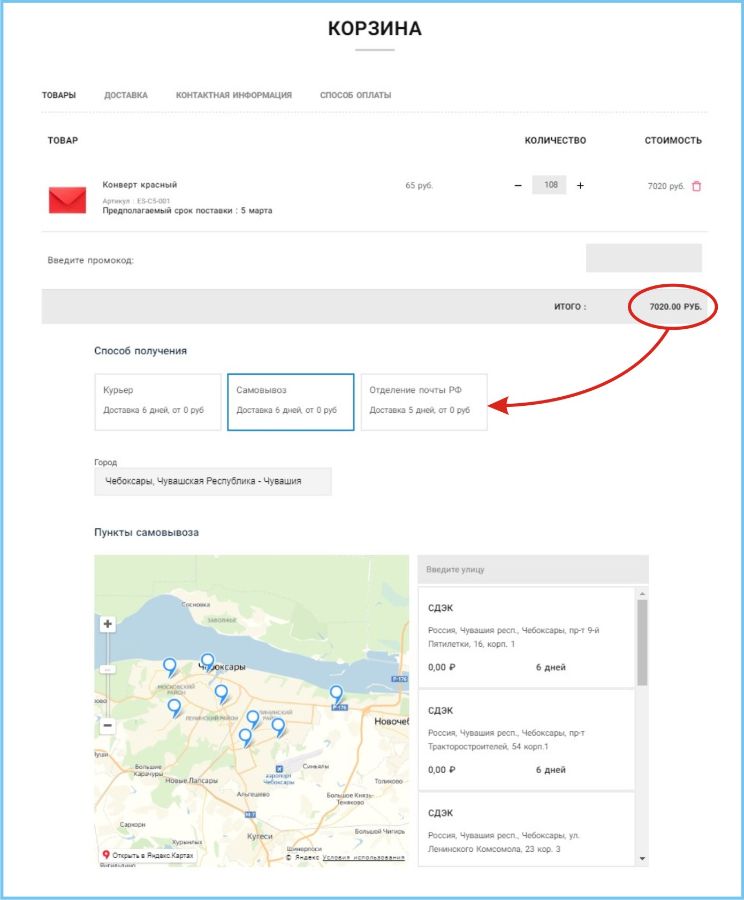The image size is (744, 900).
Task: Open the Условия использования link
Action: (x=364, y=858)
